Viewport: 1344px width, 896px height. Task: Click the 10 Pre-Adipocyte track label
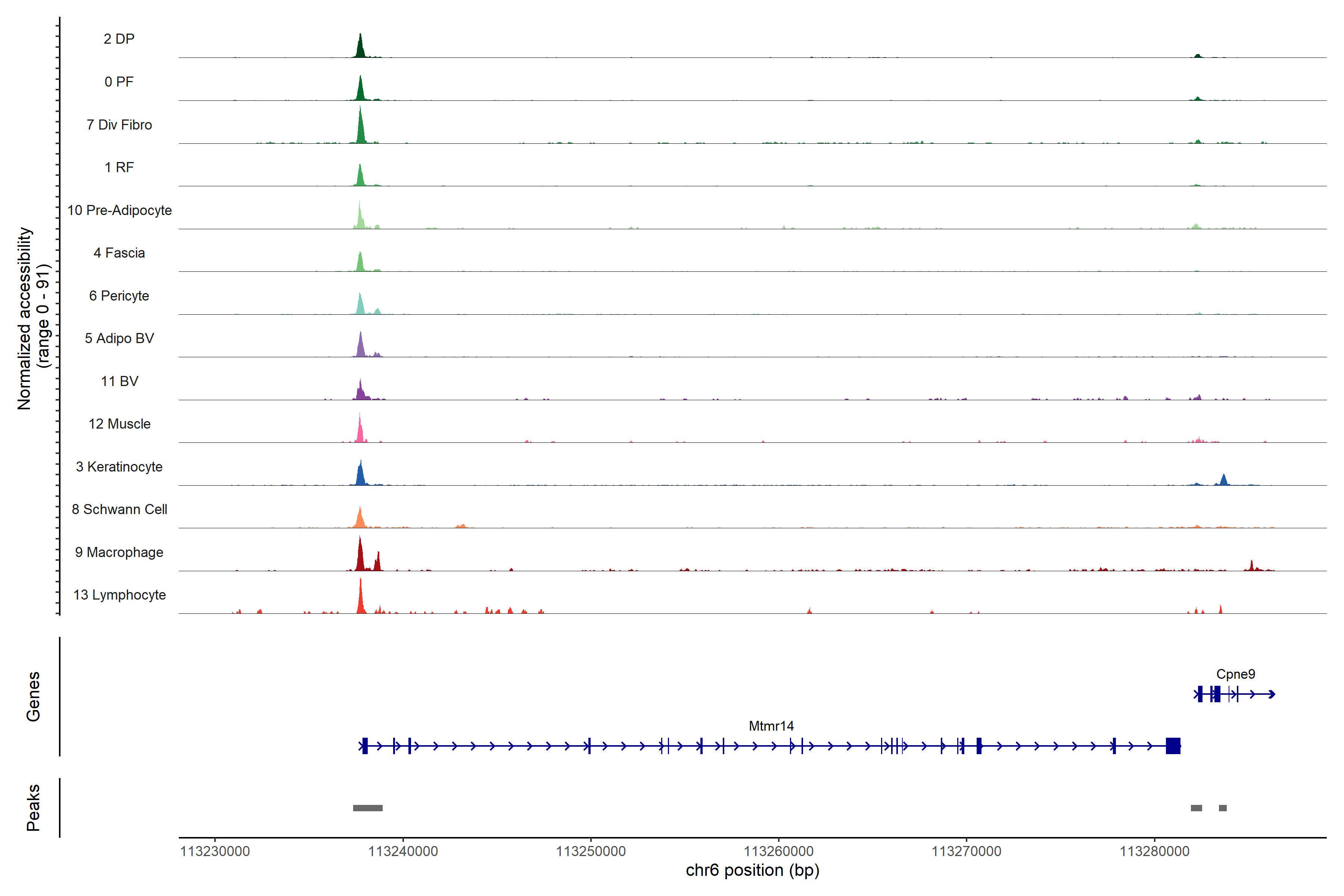[x=119, y=210]
